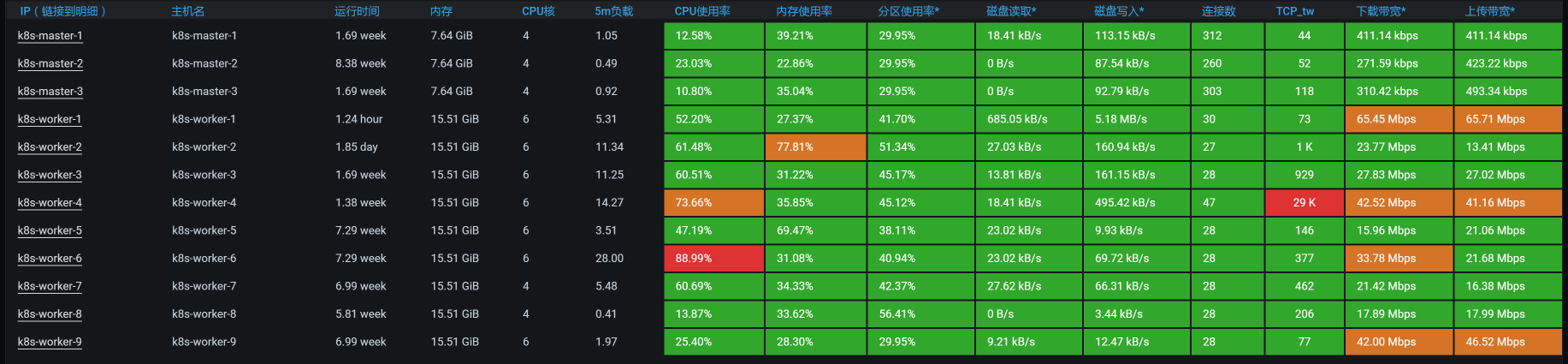Sort by the 运行时间 column header
This screenshot has height=364, width=1568.
pos(357,11)
